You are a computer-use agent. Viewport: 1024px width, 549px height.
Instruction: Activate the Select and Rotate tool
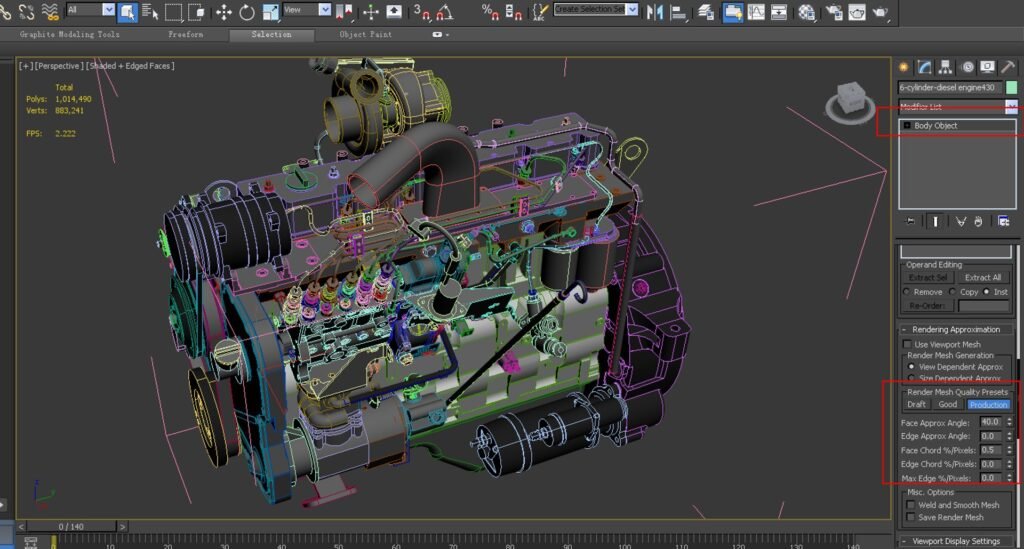[x=247, y=12]
